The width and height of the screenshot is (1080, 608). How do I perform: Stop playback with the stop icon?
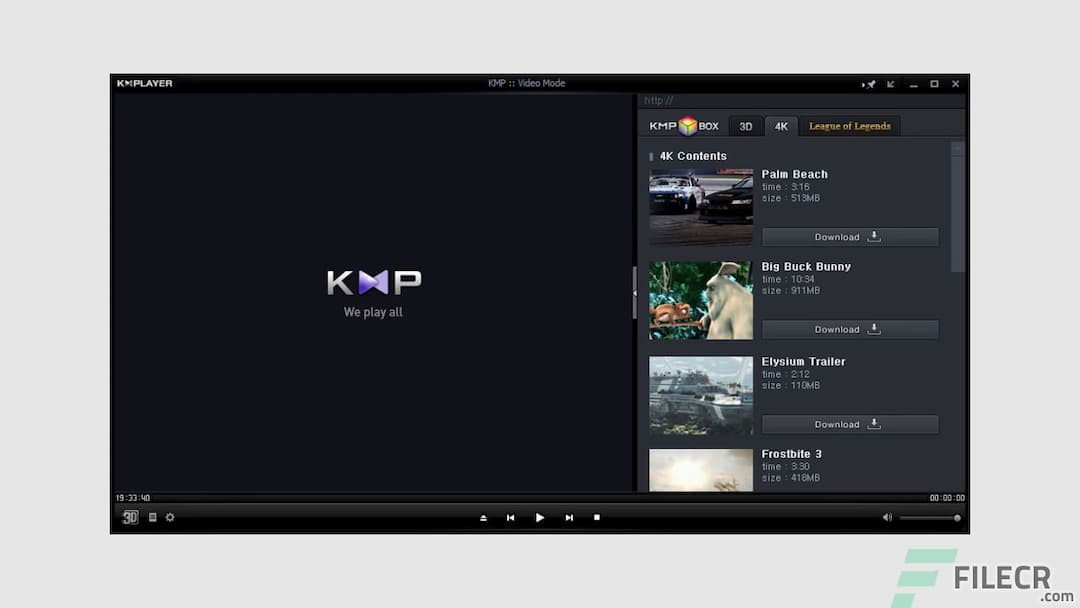tap(597, 517)
